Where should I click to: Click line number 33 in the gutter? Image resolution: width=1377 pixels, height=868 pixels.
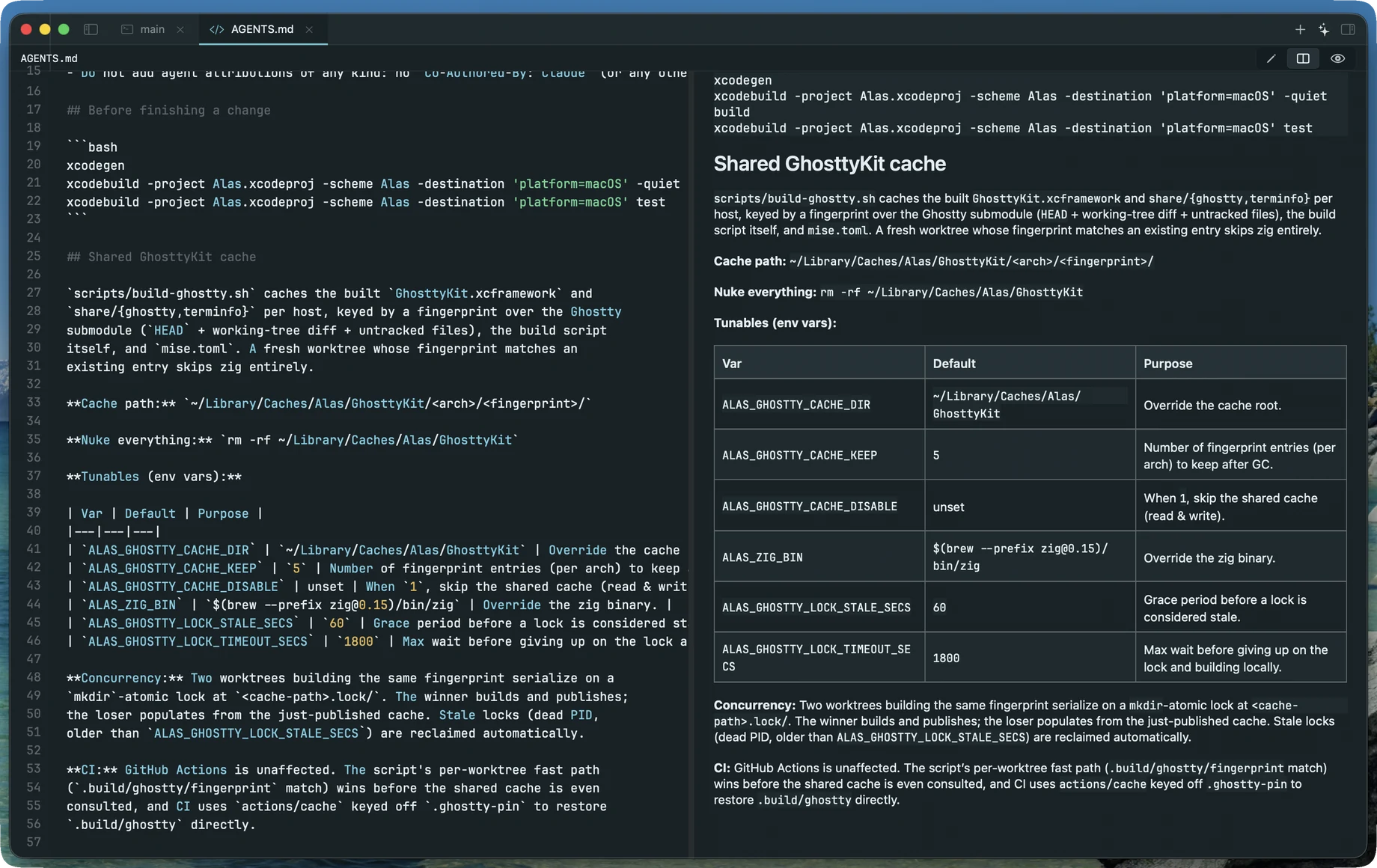pos(34,403)
